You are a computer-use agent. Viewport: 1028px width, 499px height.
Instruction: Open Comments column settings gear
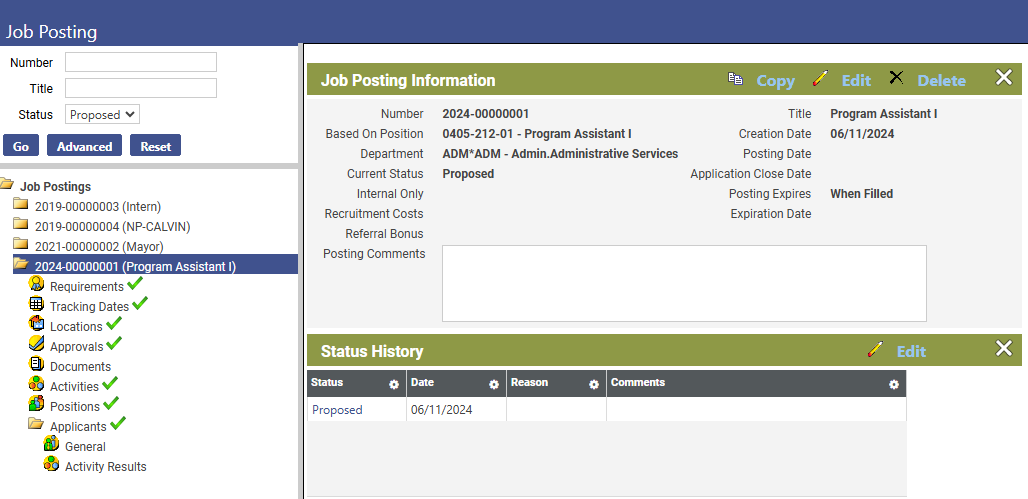click(894, 385)
